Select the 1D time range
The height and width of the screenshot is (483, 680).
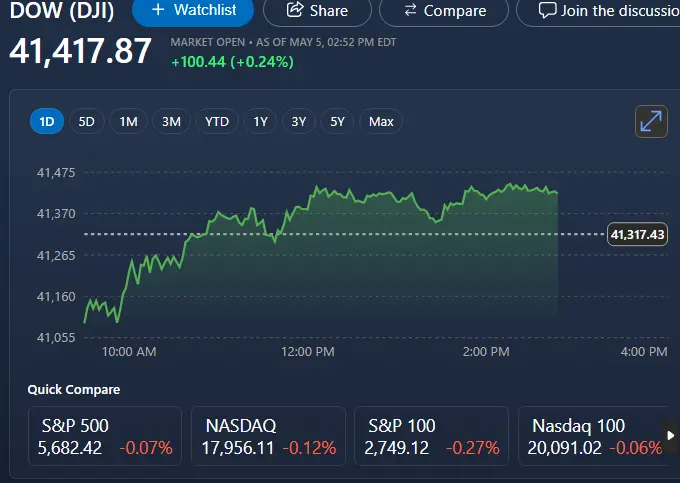click(46, 122)
